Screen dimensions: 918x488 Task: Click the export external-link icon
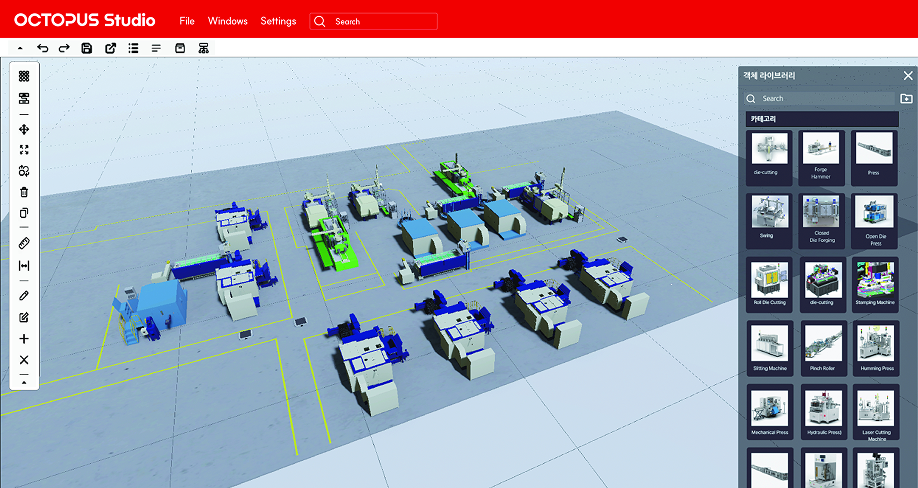(110, 48)
